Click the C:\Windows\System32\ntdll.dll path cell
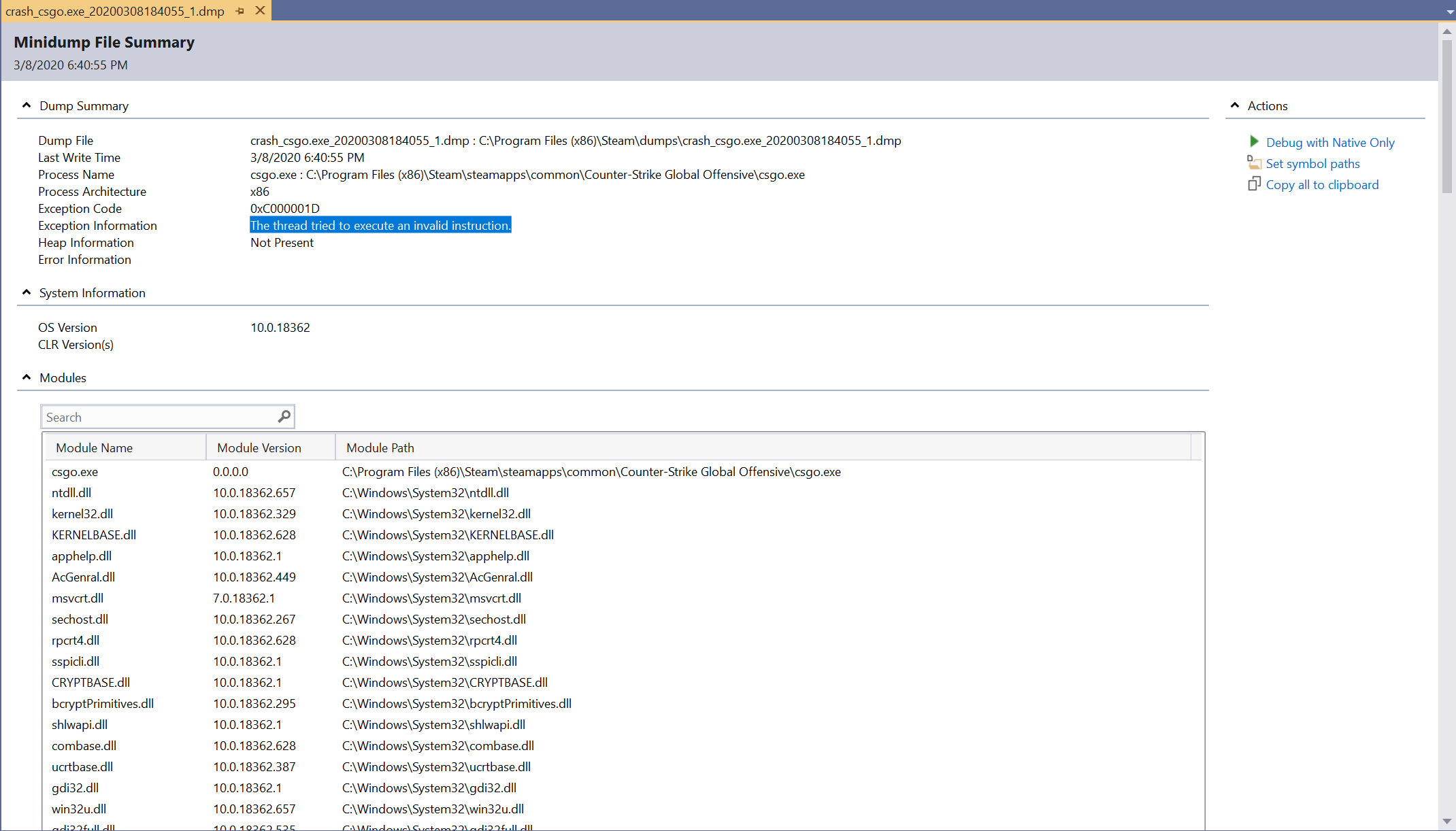1456x831 pixels. (425, 492)
